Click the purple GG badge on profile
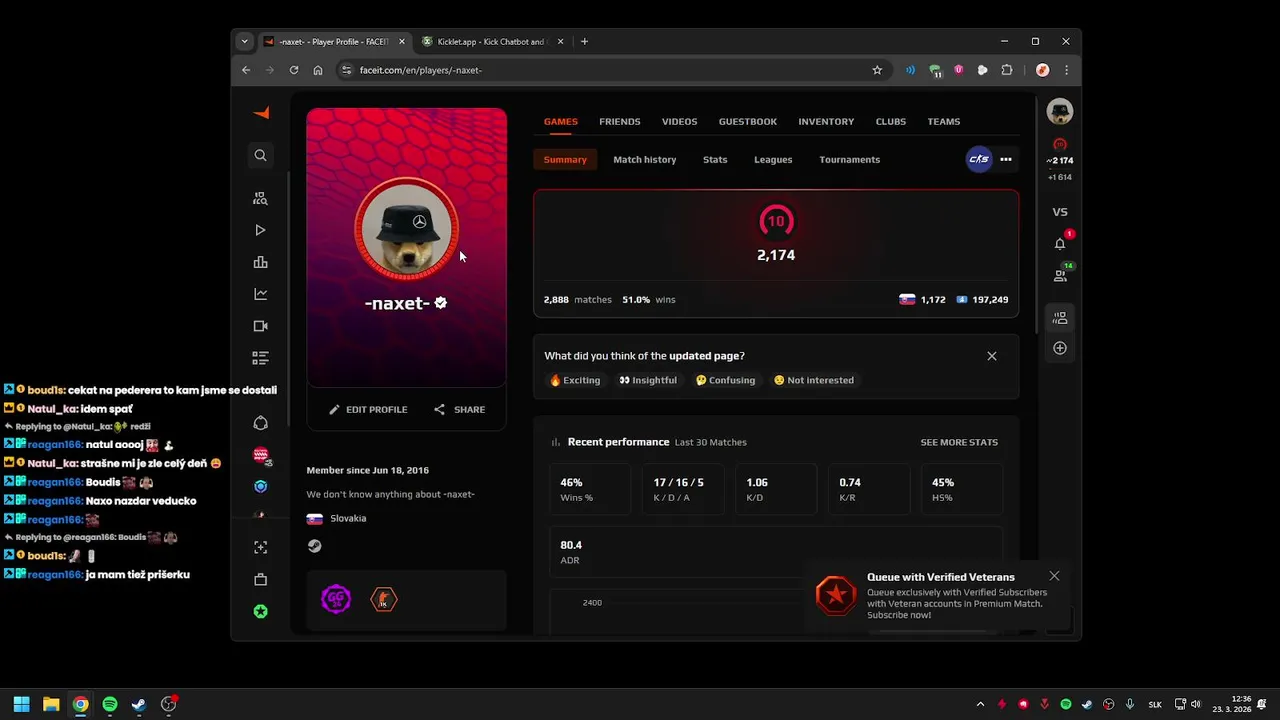Screen dimensions: 1280x720 point(336,599)
